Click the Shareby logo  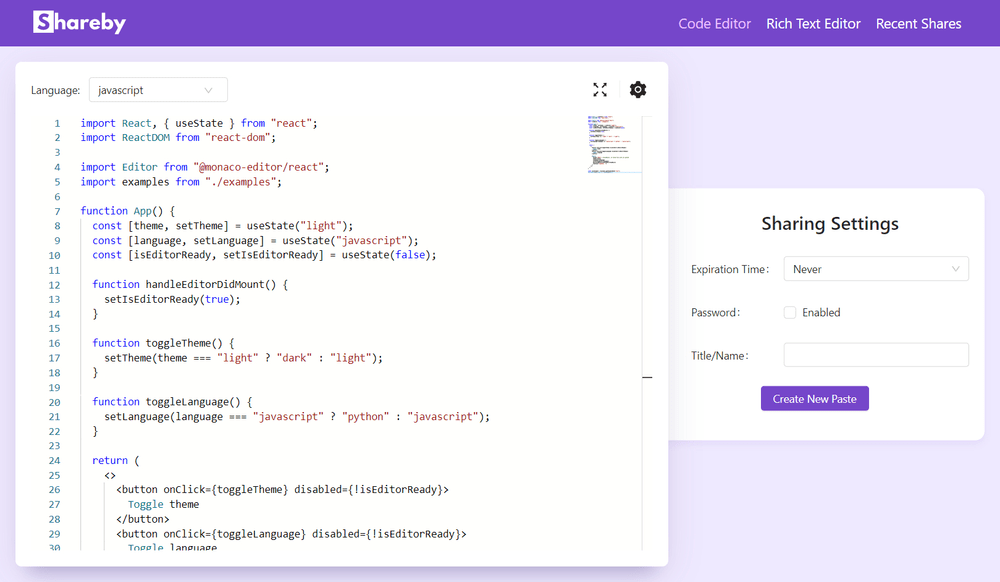click(x=79, y=23)
